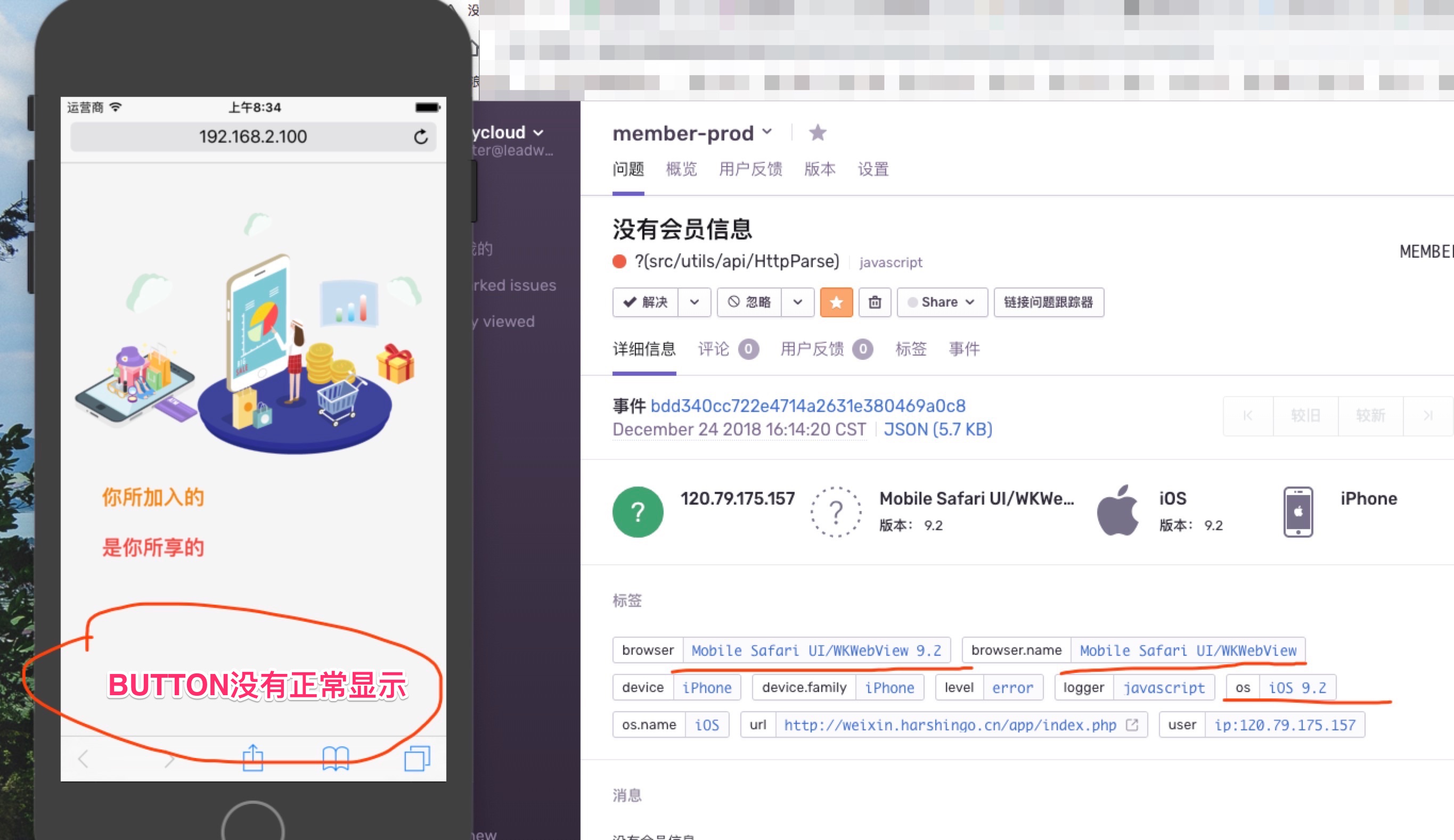Viewport: 1454px width, 840px height.
Task: Expand the organization dropdown in sidebar
Action: click(x=538, y=133)
